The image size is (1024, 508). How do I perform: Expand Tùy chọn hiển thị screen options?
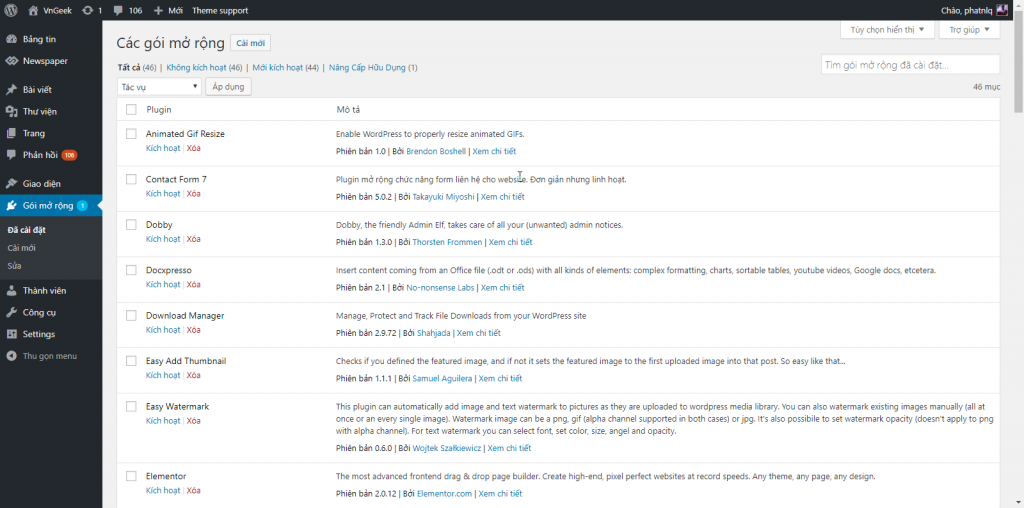(887, 29)
